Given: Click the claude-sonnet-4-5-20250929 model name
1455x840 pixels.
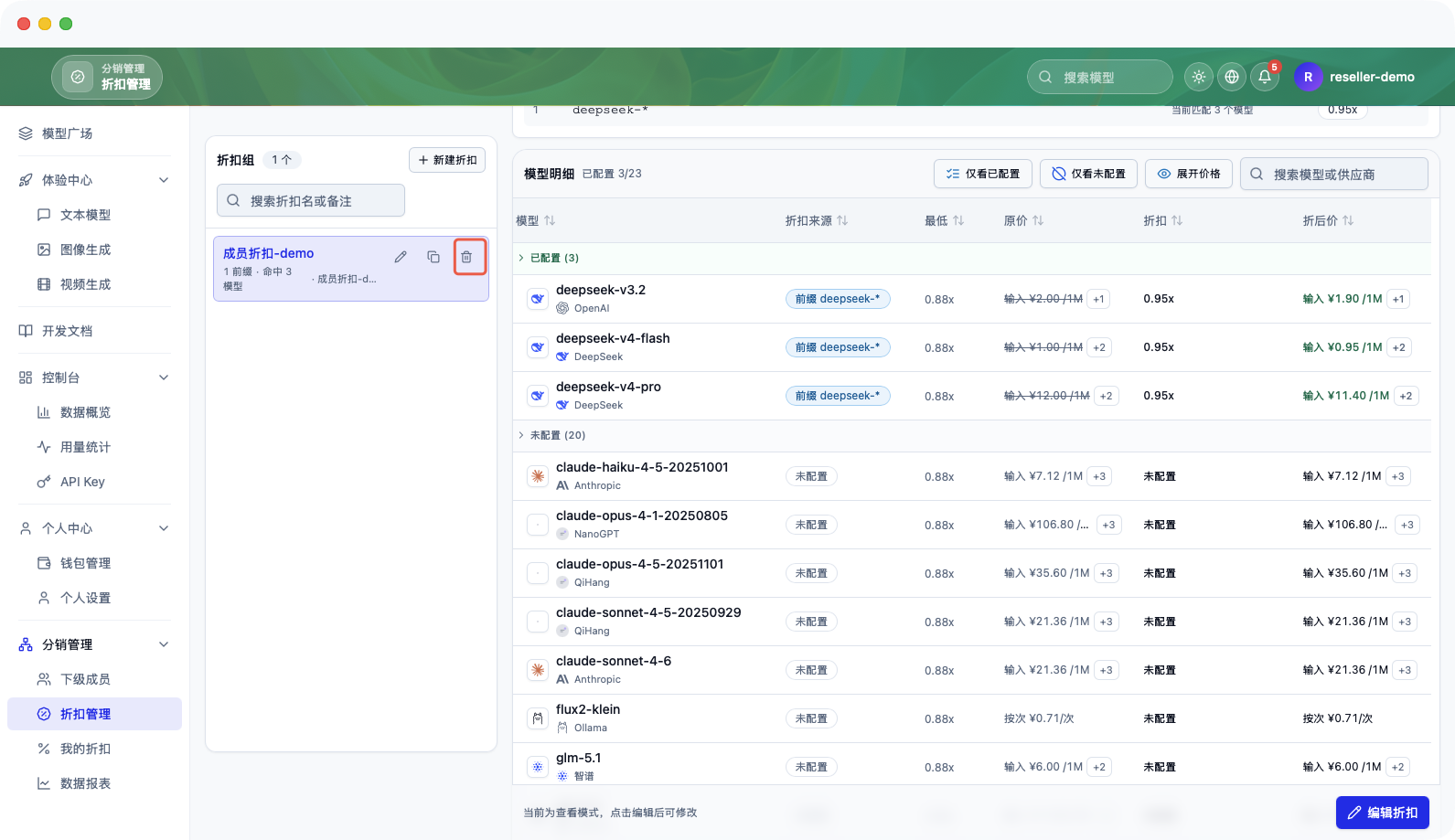Looking at the screenshot, I should [x=648, y=612].
